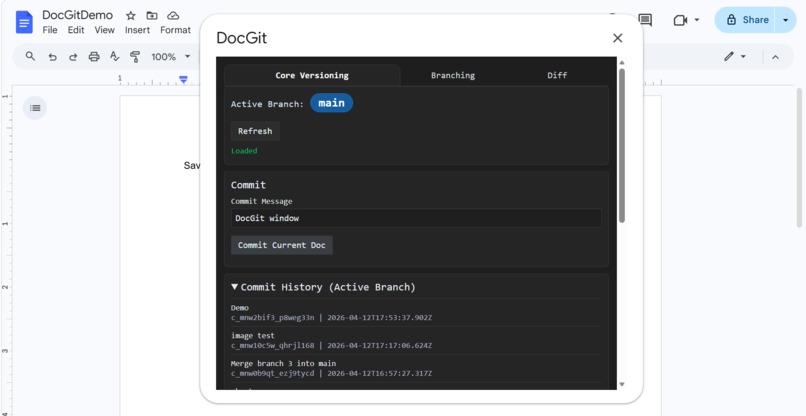Viewport: 806px width, 416px height.
Task: Collapse the Commit History section triangle
Action: tap(234, 286)
